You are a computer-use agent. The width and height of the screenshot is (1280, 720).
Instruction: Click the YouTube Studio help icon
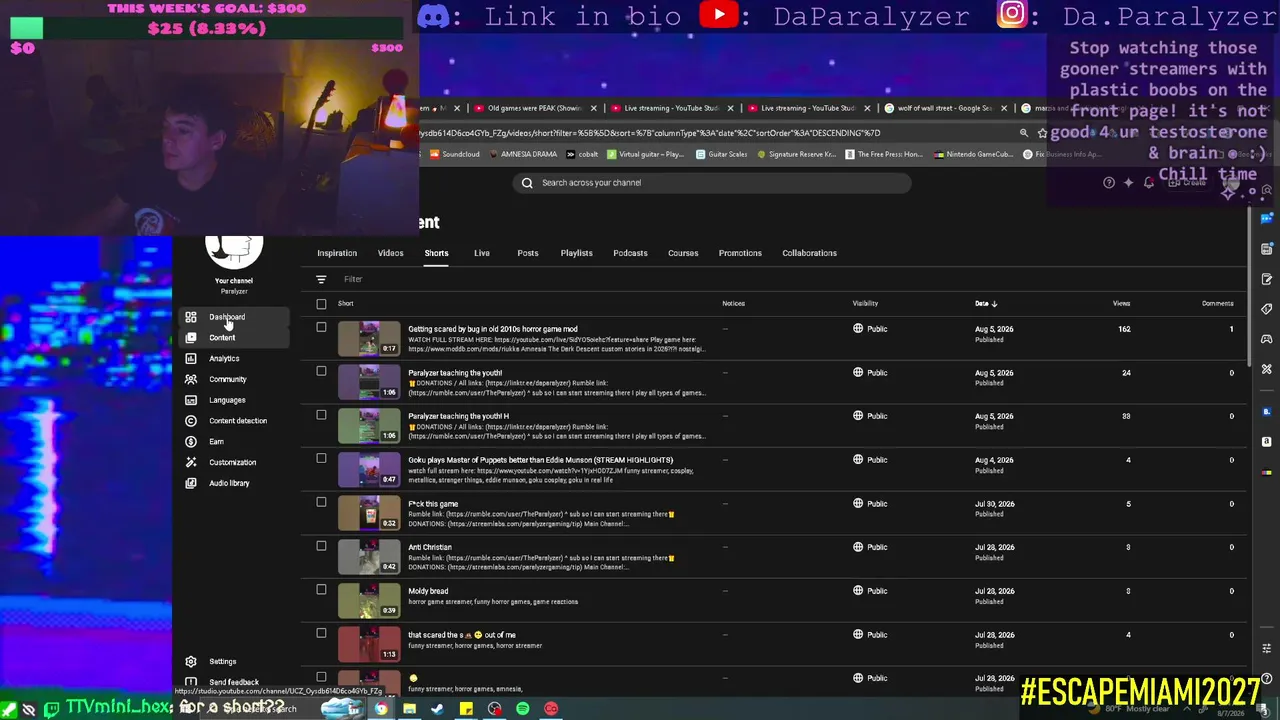[x=1109, y=182]
